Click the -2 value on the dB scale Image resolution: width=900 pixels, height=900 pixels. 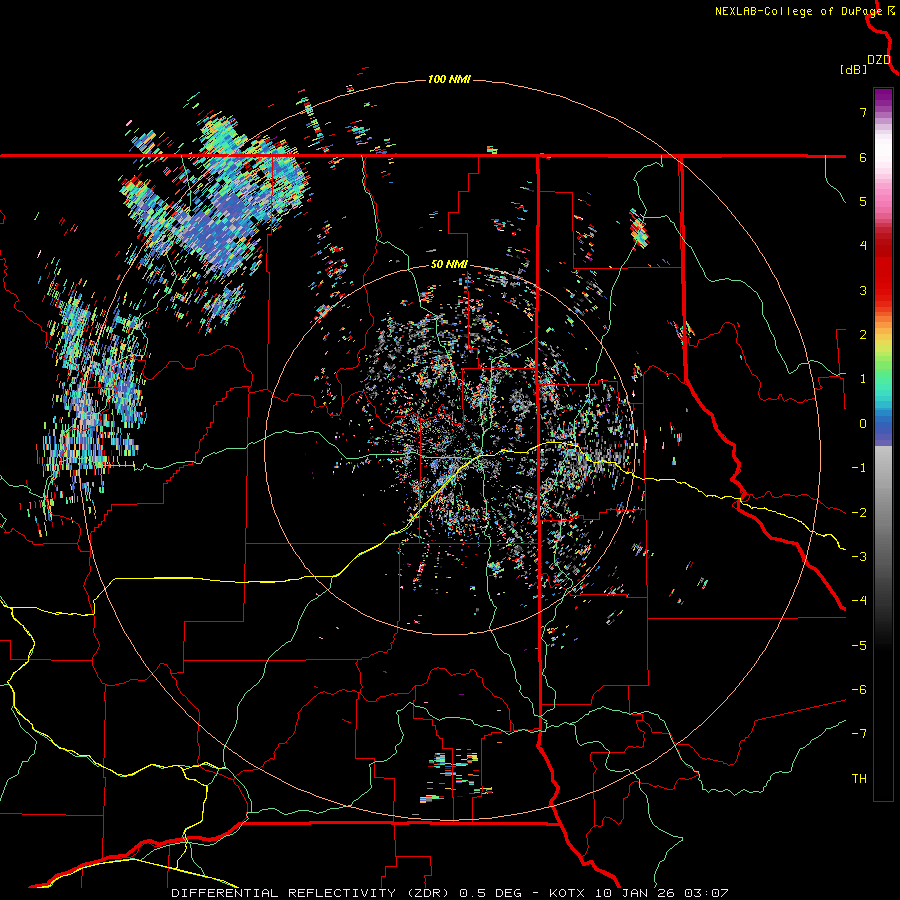859,513
